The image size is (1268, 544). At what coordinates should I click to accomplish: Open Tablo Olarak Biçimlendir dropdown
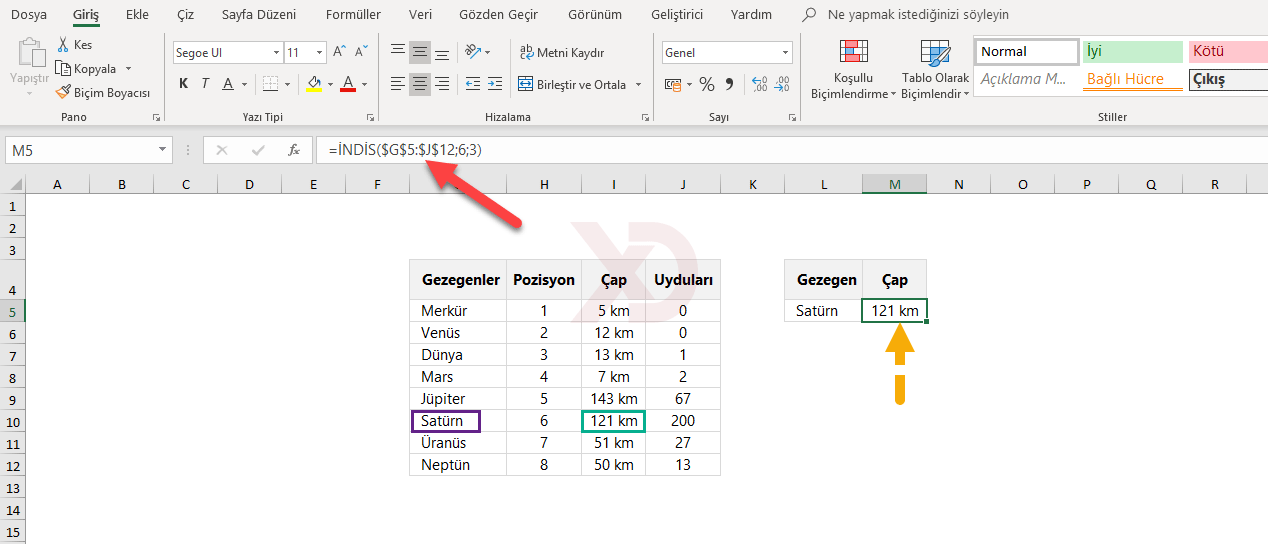(x=935, y=70)
